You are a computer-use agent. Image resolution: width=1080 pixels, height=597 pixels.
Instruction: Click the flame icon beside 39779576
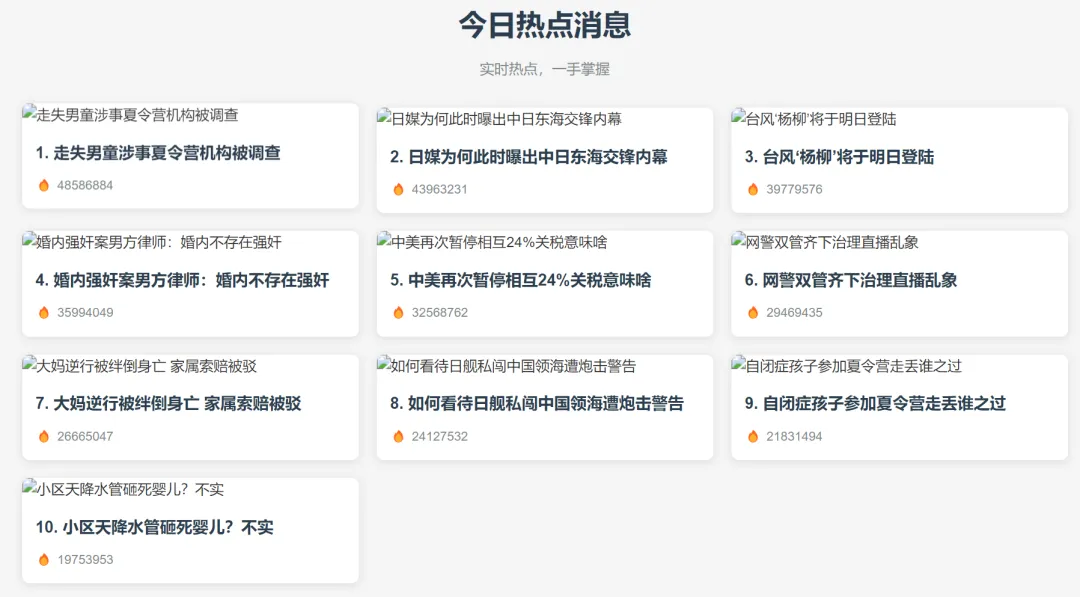click(x=753, y=189)
